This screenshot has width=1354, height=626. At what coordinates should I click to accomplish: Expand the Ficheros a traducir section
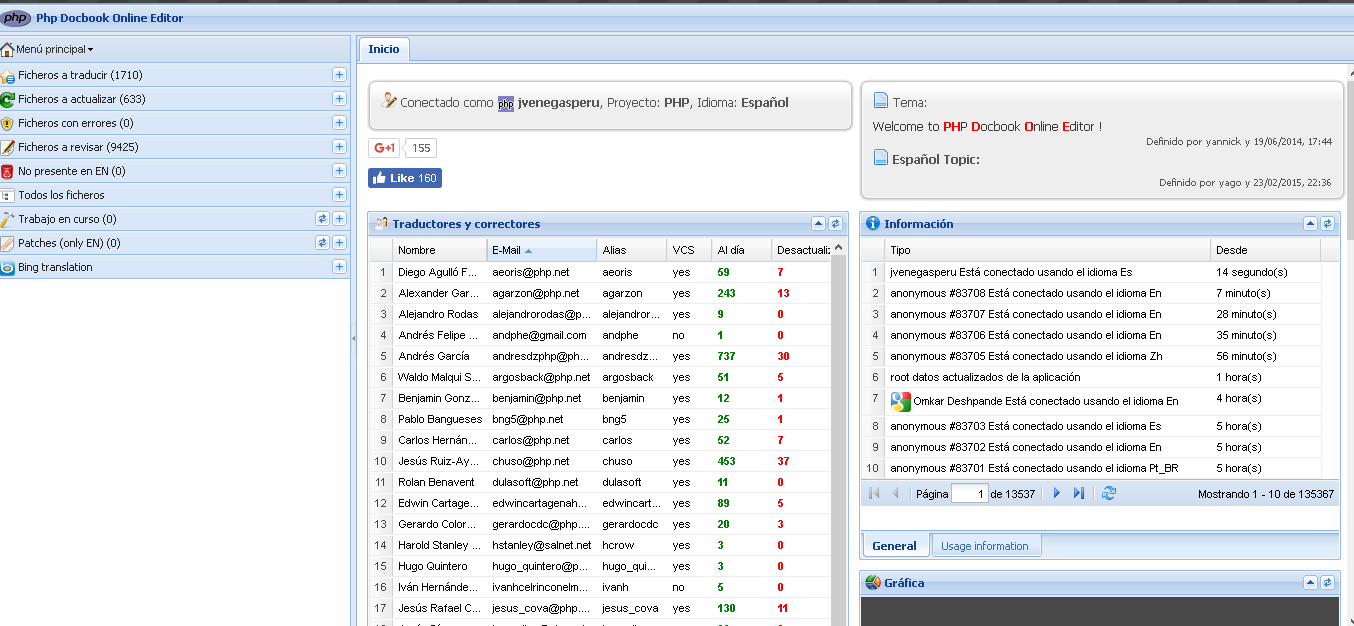point(339,75)
